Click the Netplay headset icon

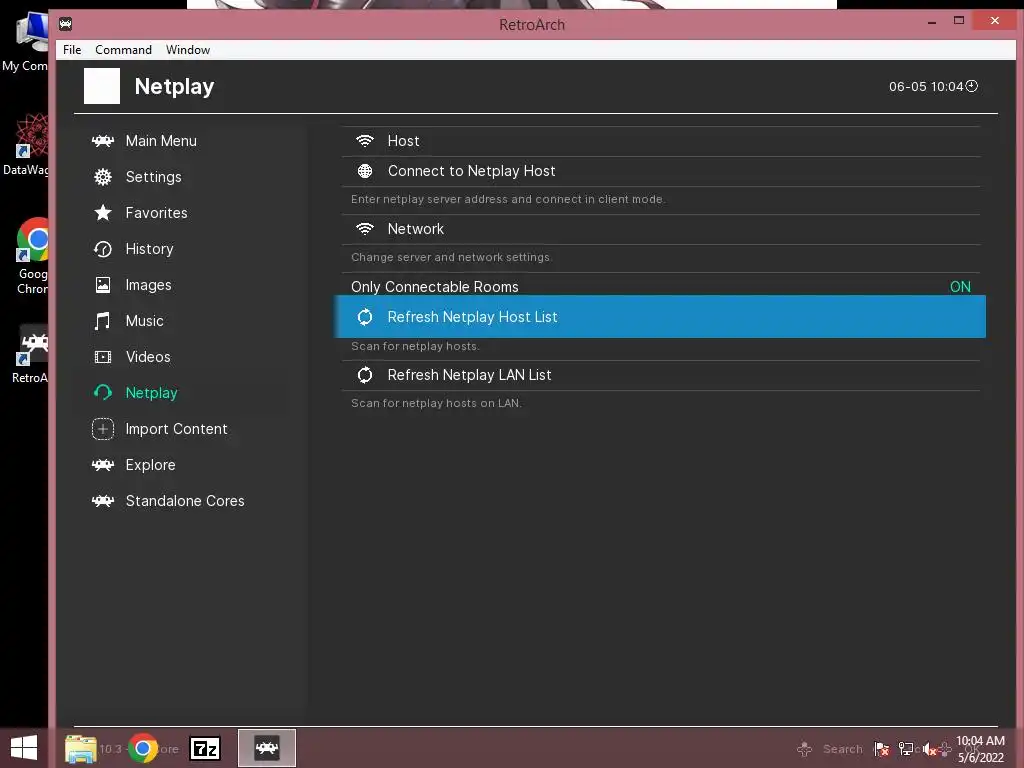103,392
